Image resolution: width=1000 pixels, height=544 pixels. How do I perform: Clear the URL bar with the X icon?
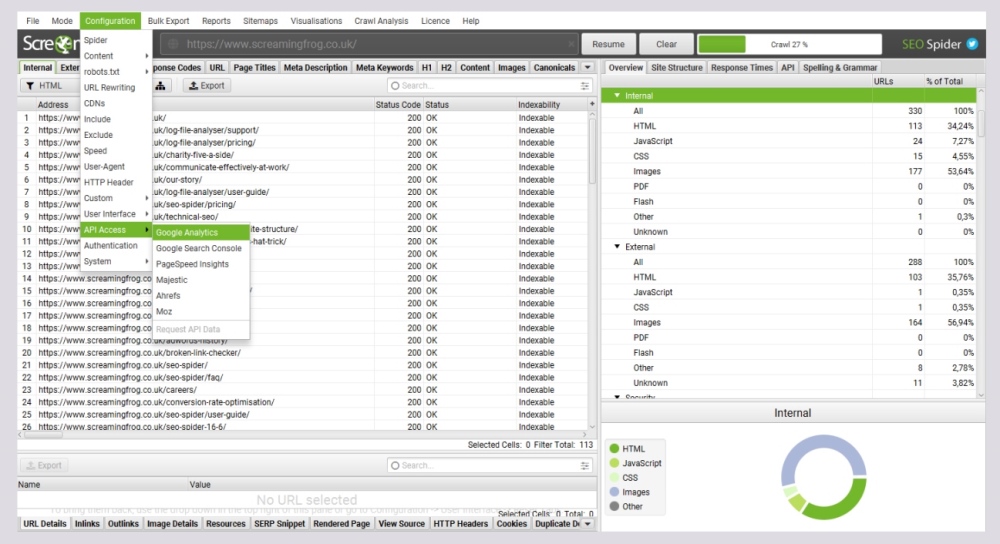[571, 44]
